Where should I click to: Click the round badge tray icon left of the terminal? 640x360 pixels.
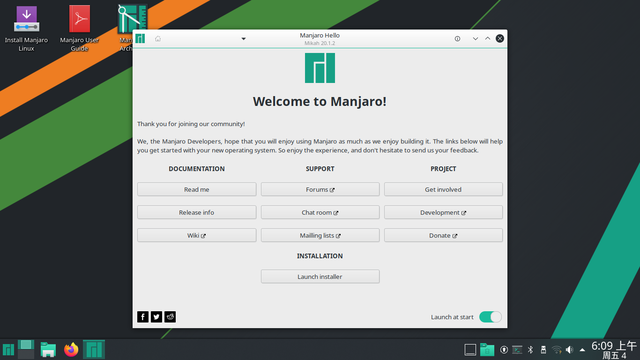pyautogui.click(x=504, y=350)
